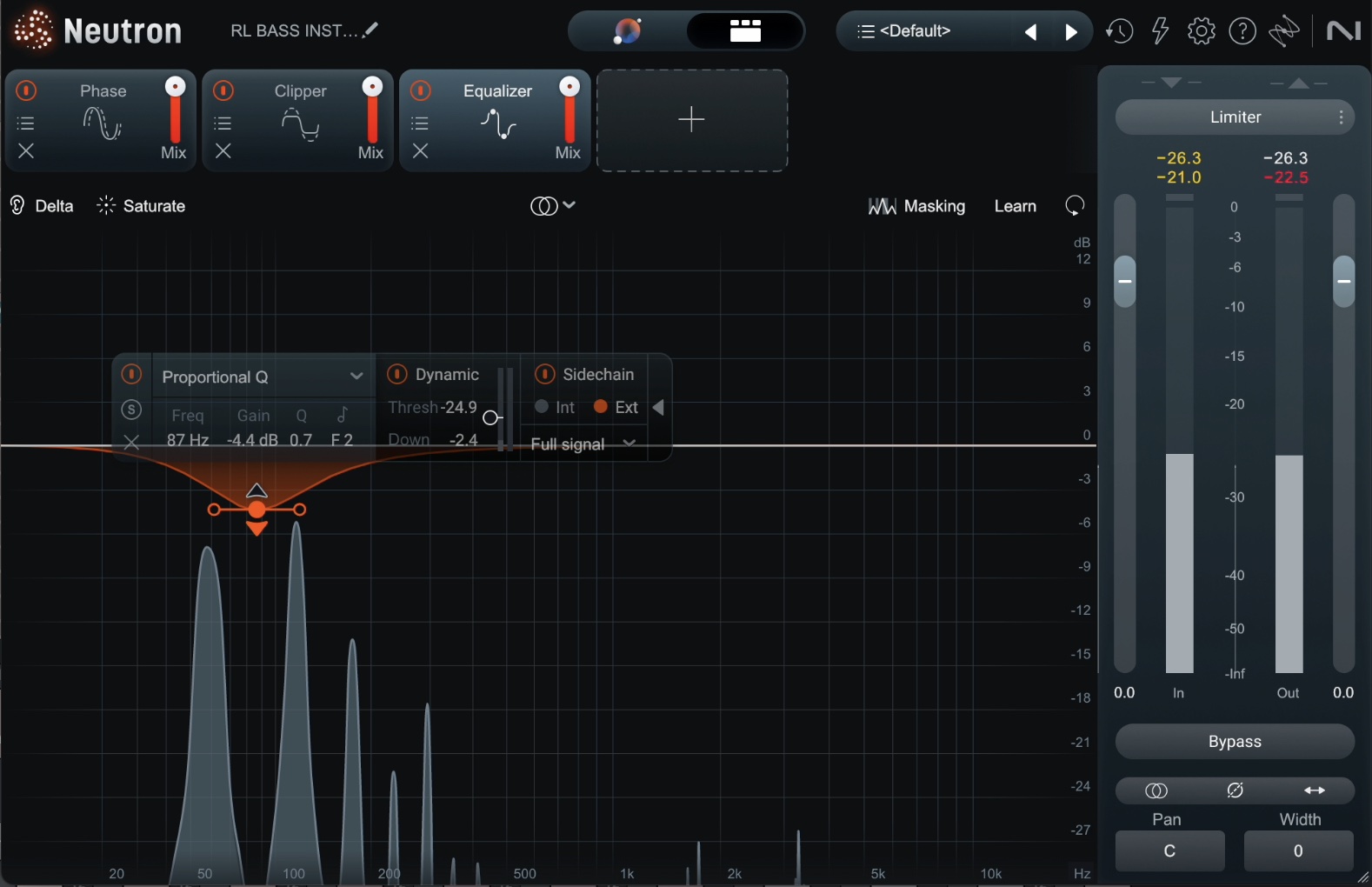The width and height of the screenshot is (1372, 887).
Task: Select the Int sidechain radio option
Action: 542,407
